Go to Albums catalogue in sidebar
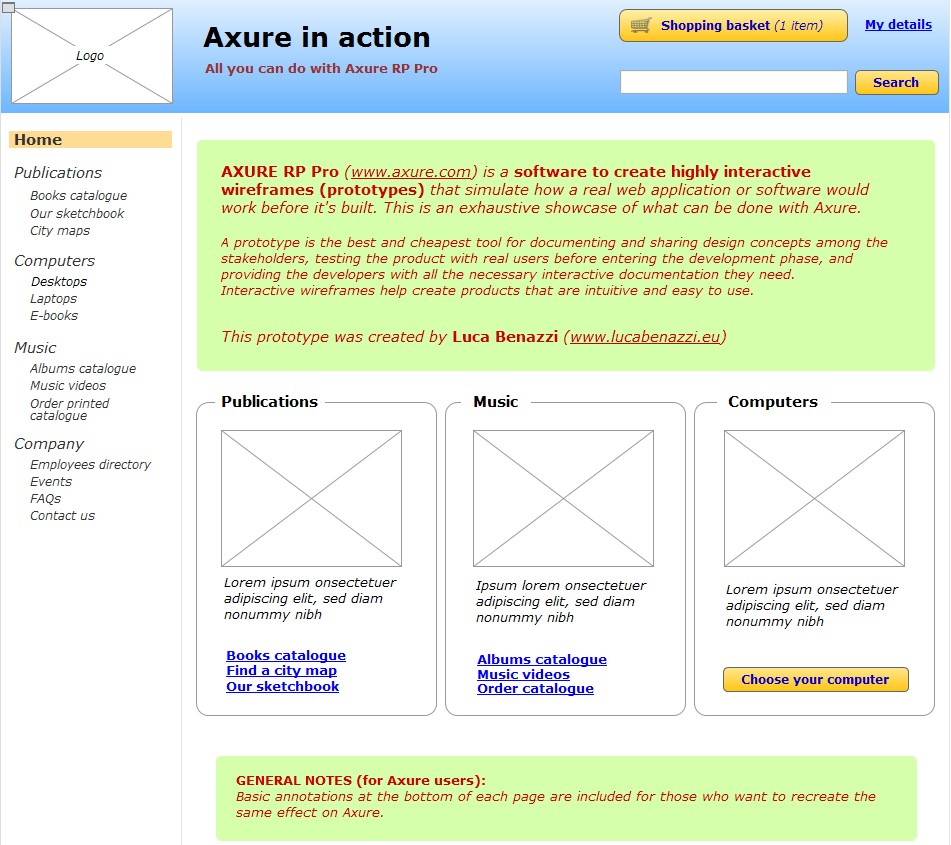951x845 pixels. (x=83, y=368)
